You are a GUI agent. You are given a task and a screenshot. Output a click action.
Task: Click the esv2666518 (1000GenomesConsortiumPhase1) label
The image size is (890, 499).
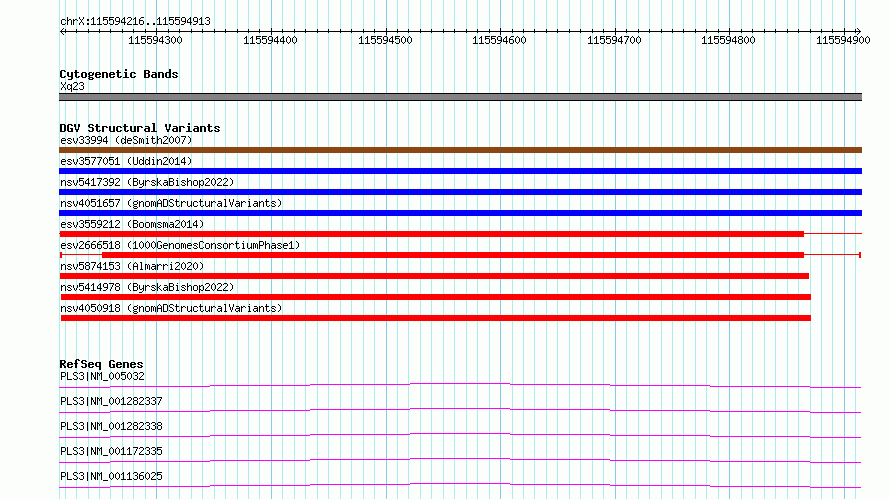pos(180,245)
